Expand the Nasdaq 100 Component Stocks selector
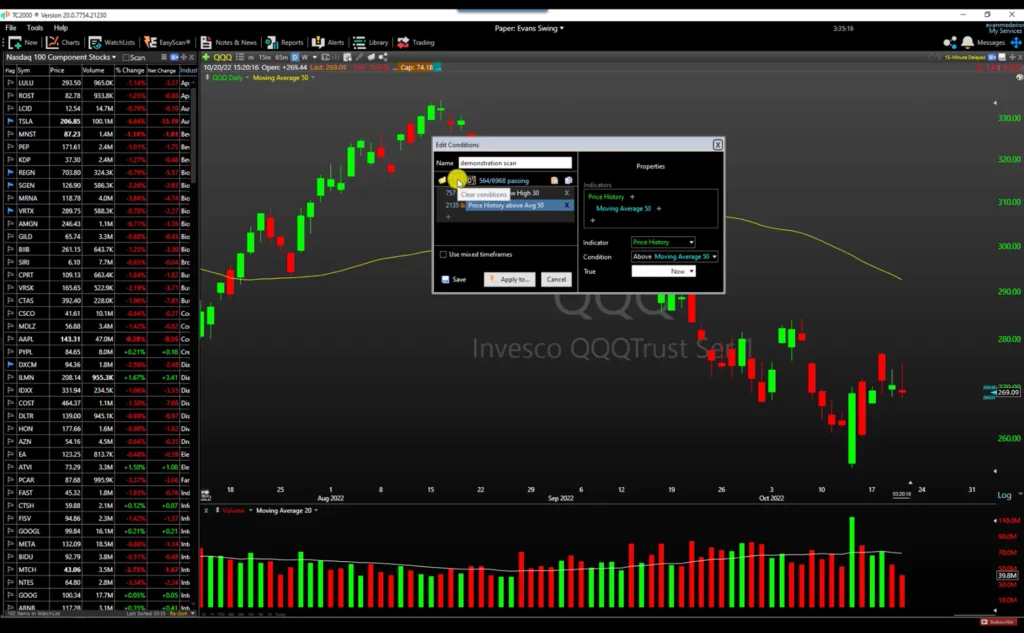 (116, 57)
